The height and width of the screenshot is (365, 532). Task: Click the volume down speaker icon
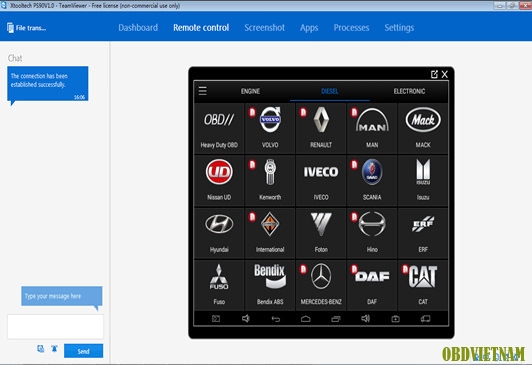(246, 318)
